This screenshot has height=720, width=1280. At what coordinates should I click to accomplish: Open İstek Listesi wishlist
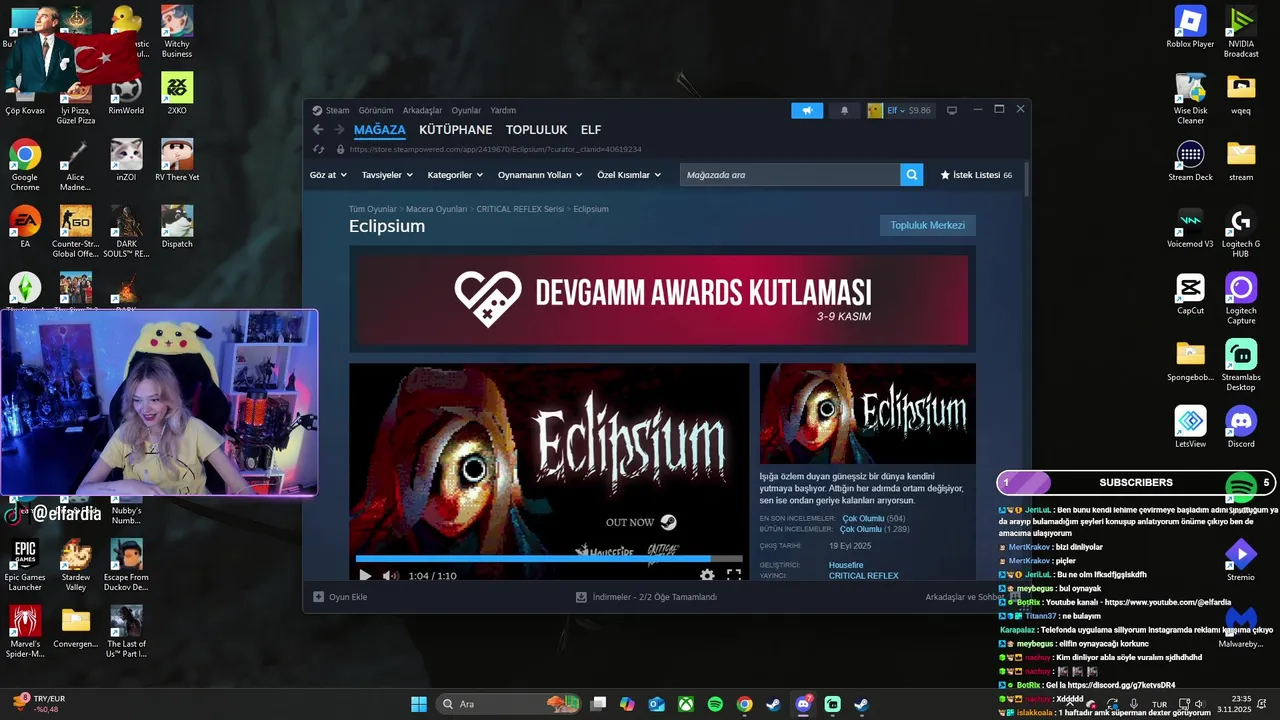[976, 175]
